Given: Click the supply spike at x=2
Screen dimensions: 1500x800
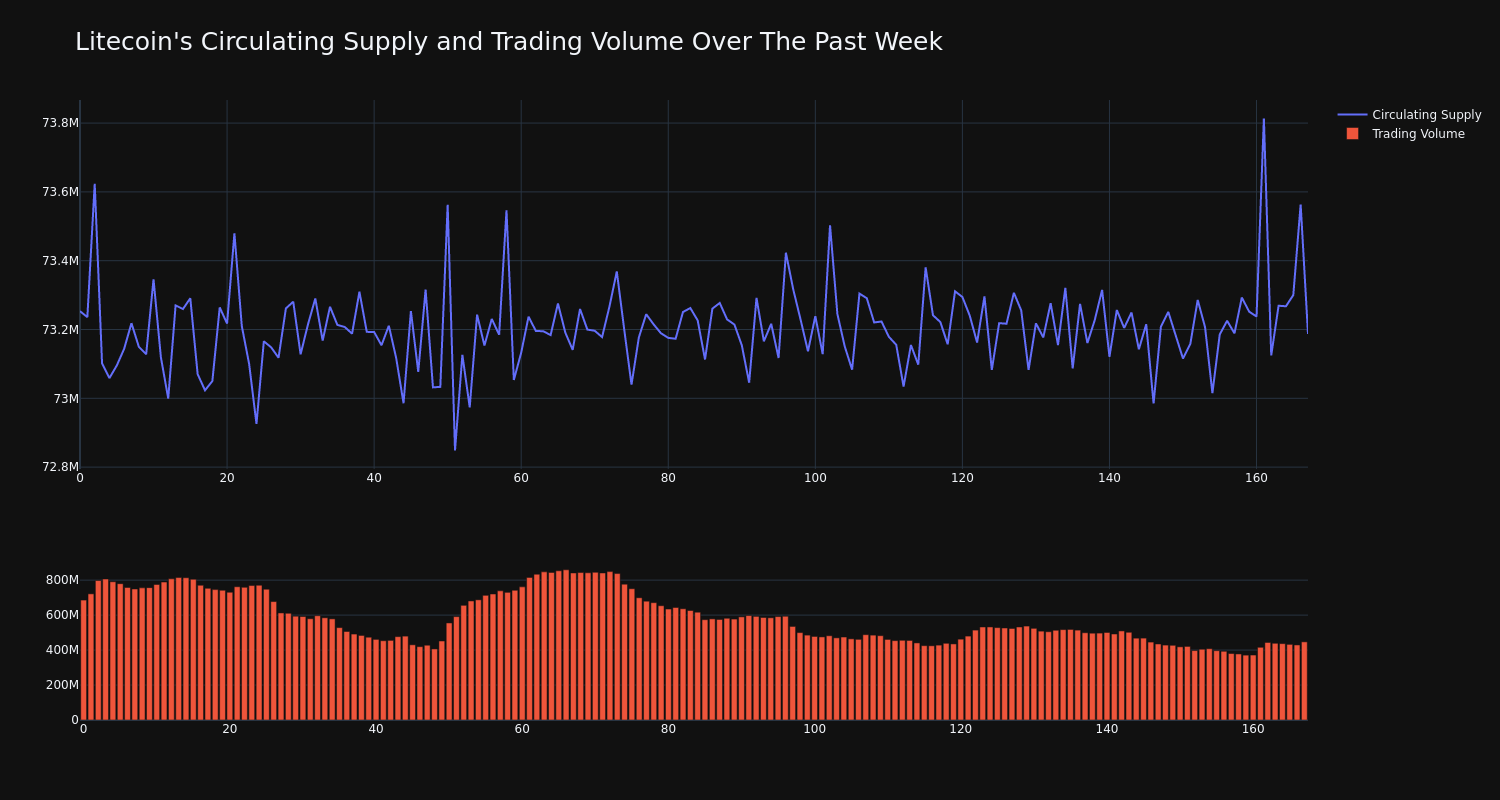Looking at the screenshot, I should pyautogui.click(x=95, y=185).
